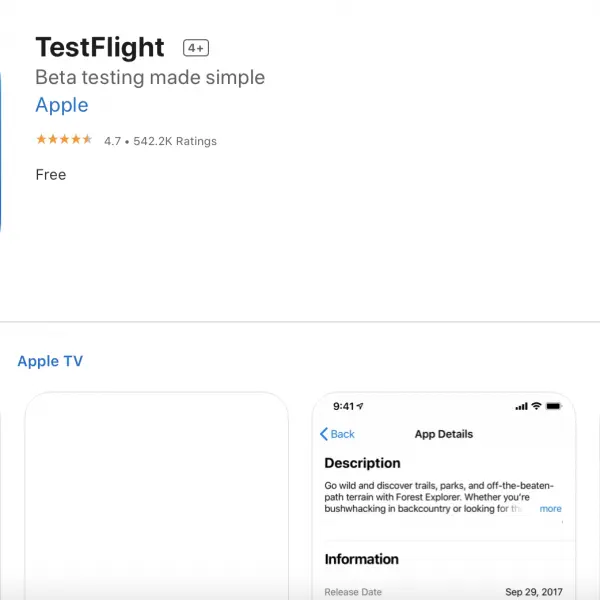Image resolution: width=600 pixels, height=600 pixels.
Task: Click the location arrow next to 9:41
Action: 360,406
